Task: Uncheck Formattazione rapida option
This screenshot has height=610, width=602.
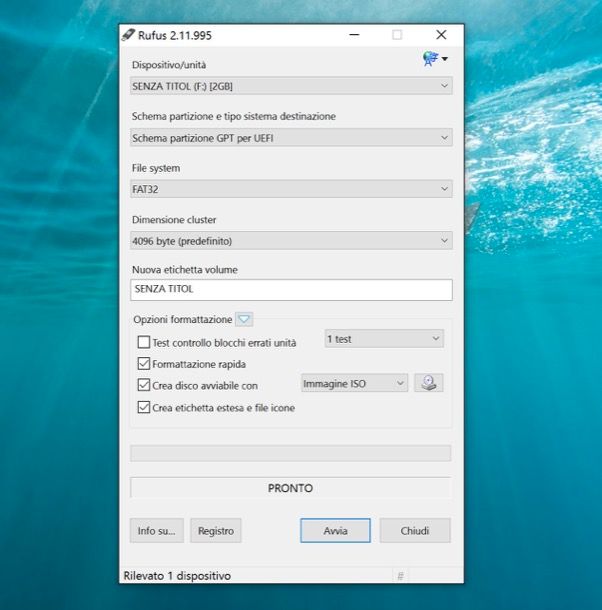Action: point(143,365)
